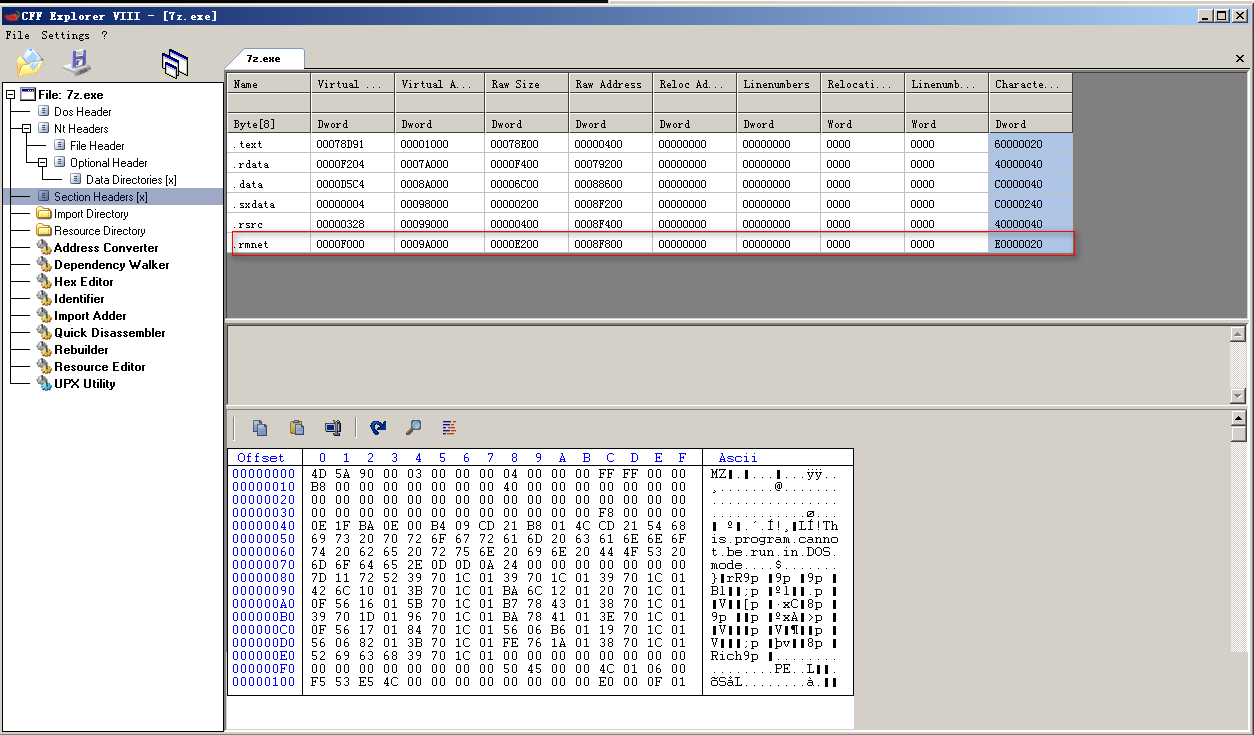Click hex offset row 00000040
This screenshot has width=1254, height=735.
[x=264, y=526]
